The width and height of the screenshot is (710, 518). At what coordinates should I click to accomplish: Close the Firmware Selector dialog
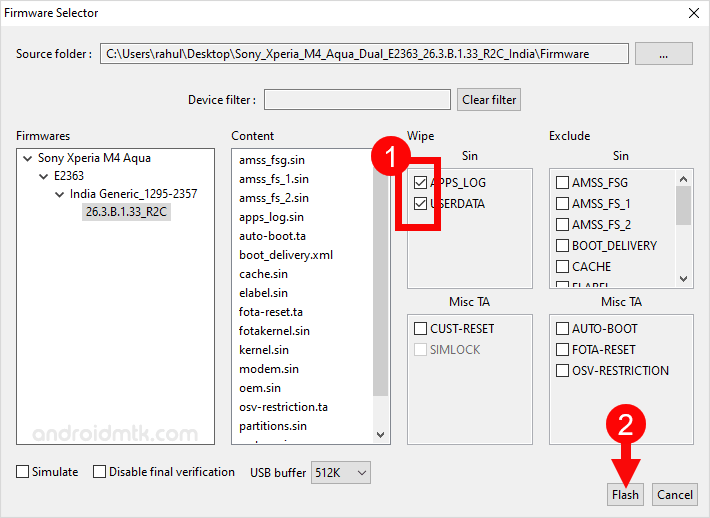click(x=694, y=13)
